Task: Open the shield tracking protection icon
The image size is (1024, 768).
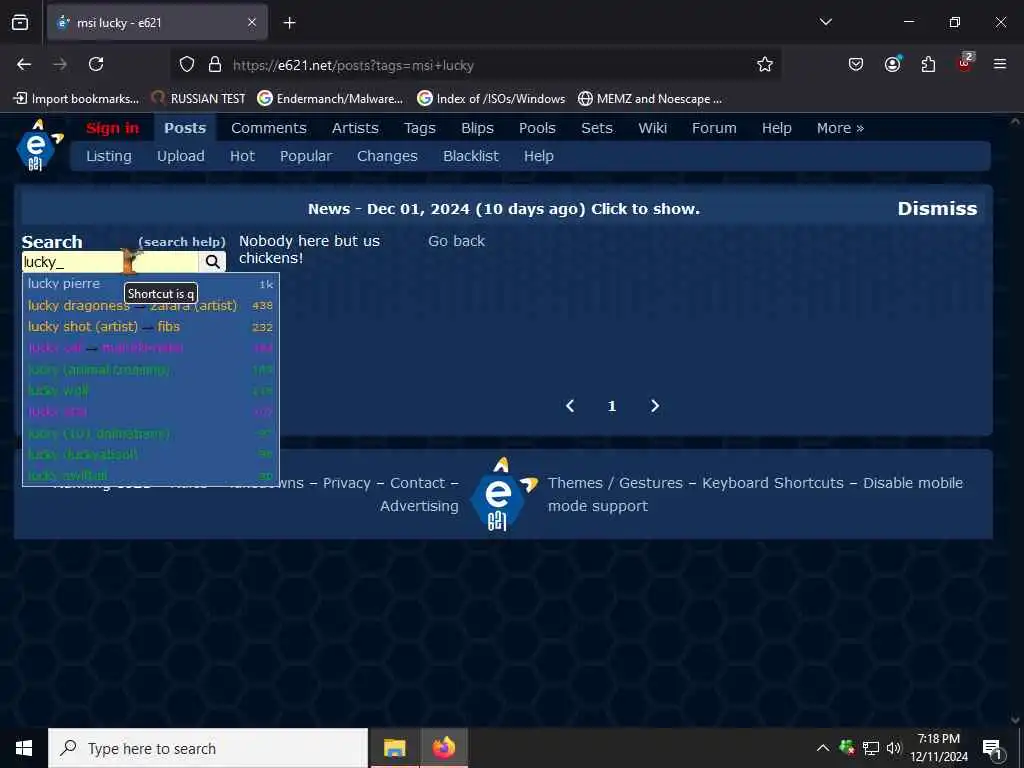Action: click(187, 65)
